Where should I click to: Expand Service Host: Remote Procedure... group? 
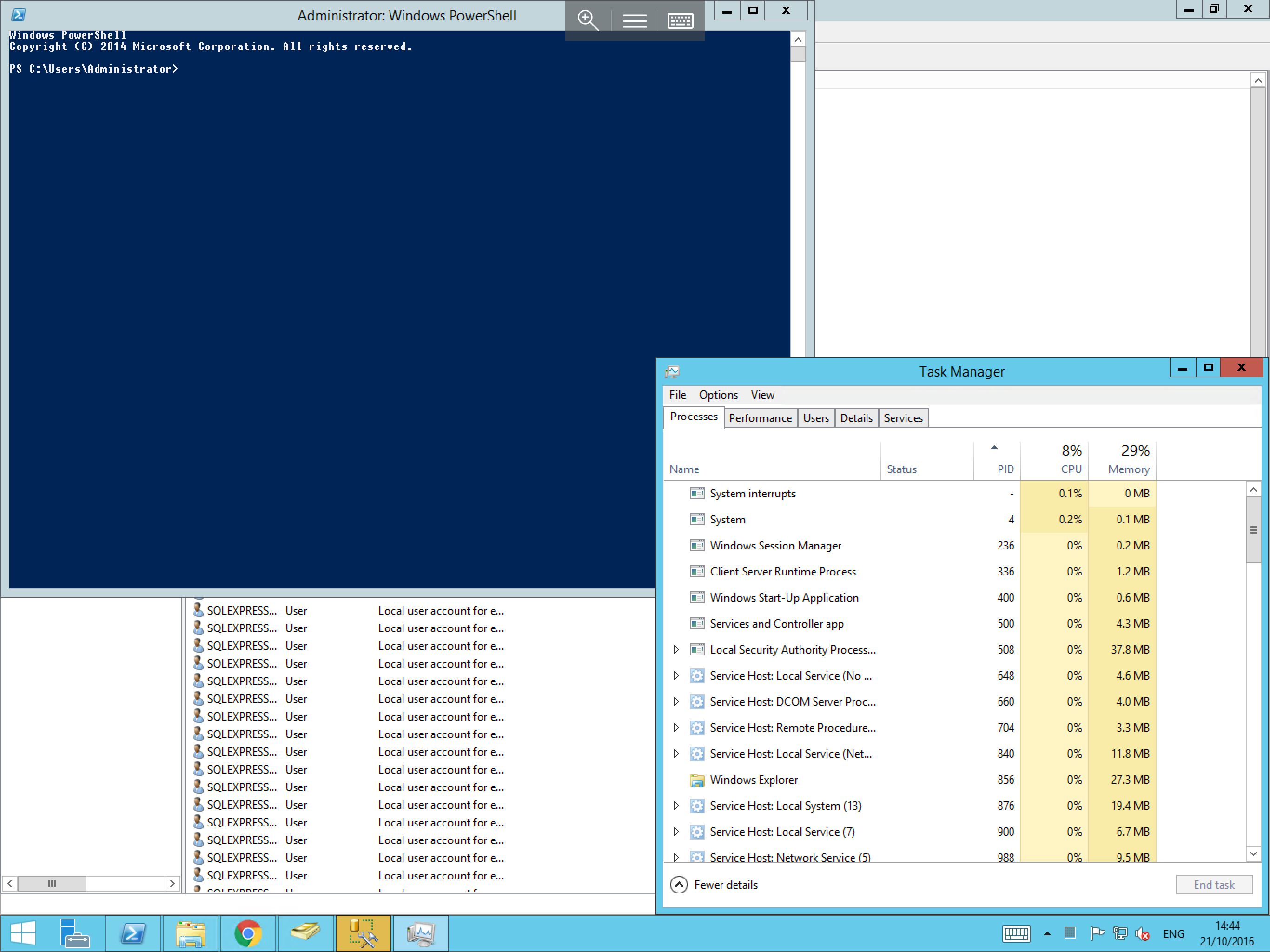pyautogui.click(x=676, y=727)
